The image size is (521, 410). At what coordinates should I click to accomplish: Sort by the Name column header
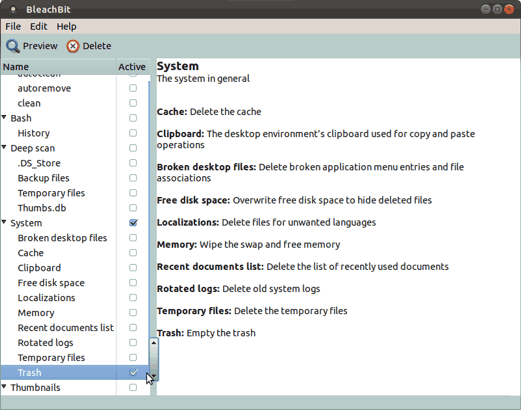pos(58,67)
